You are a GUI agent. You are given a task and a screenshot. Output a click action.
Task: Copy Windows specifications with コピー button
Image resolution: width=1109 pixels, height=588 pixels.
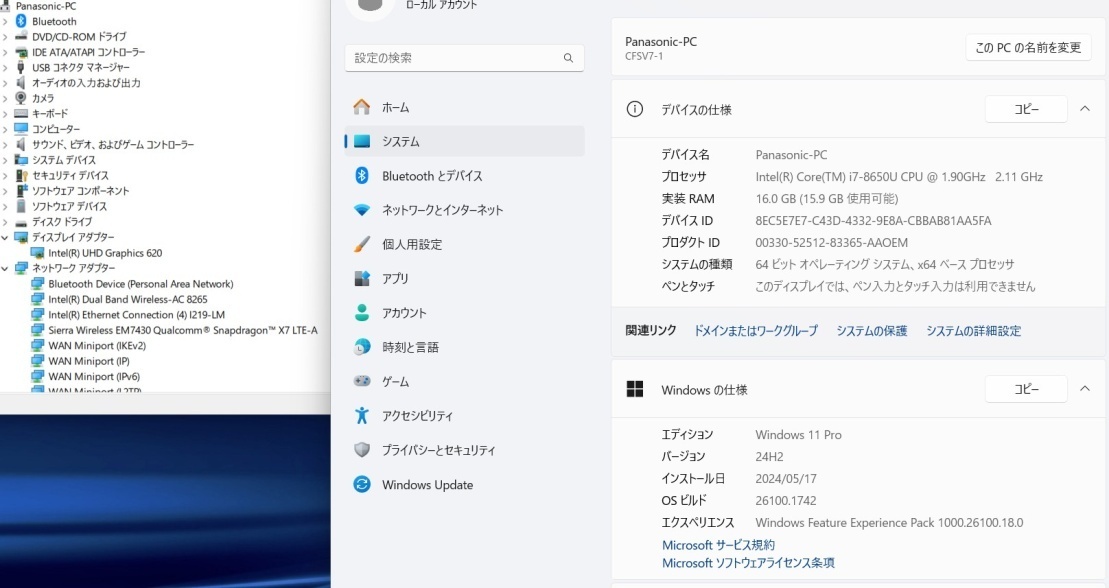1026,388
